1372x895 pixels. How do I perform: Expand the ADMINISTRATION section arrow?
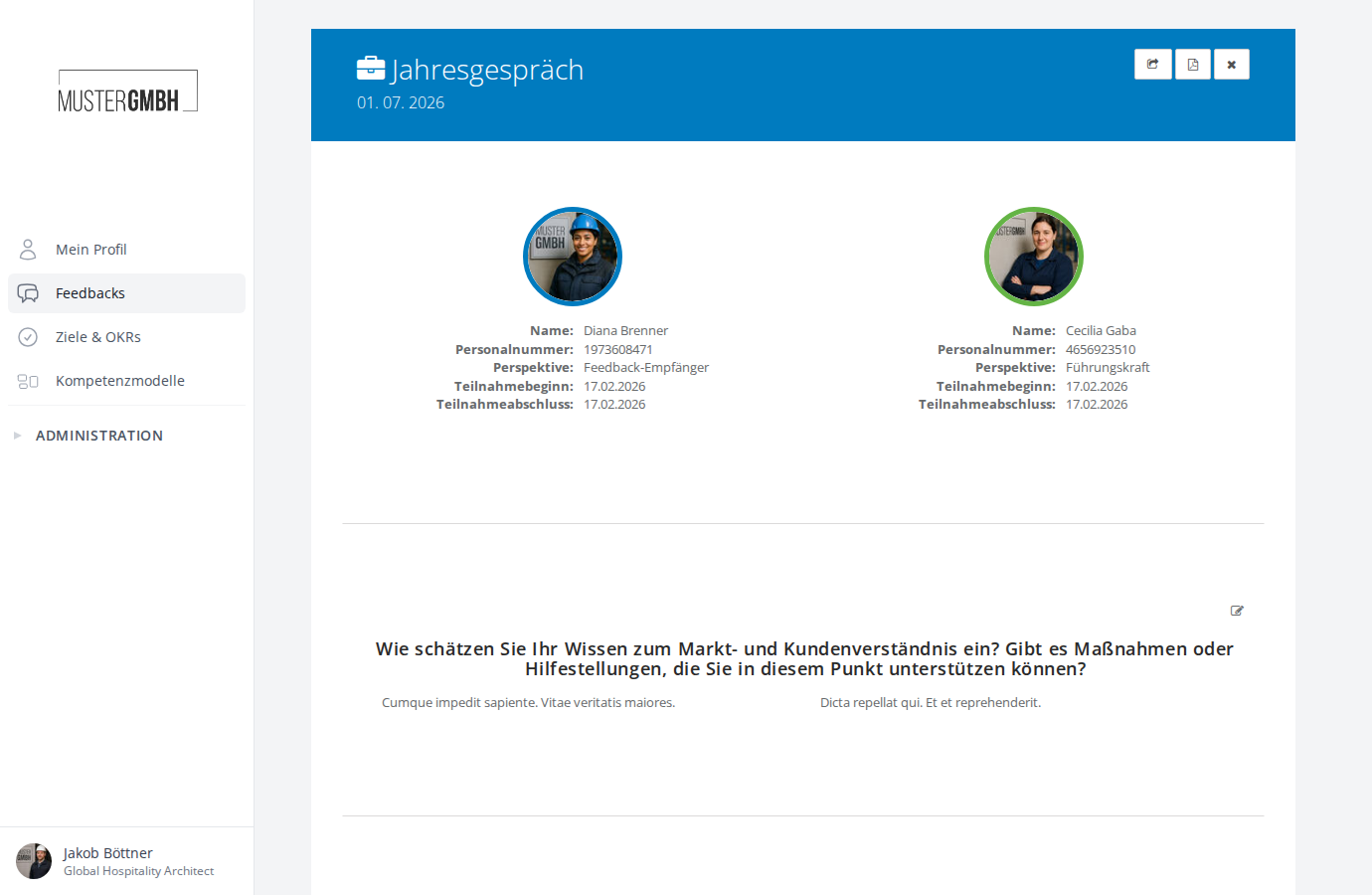coord(17,436)
